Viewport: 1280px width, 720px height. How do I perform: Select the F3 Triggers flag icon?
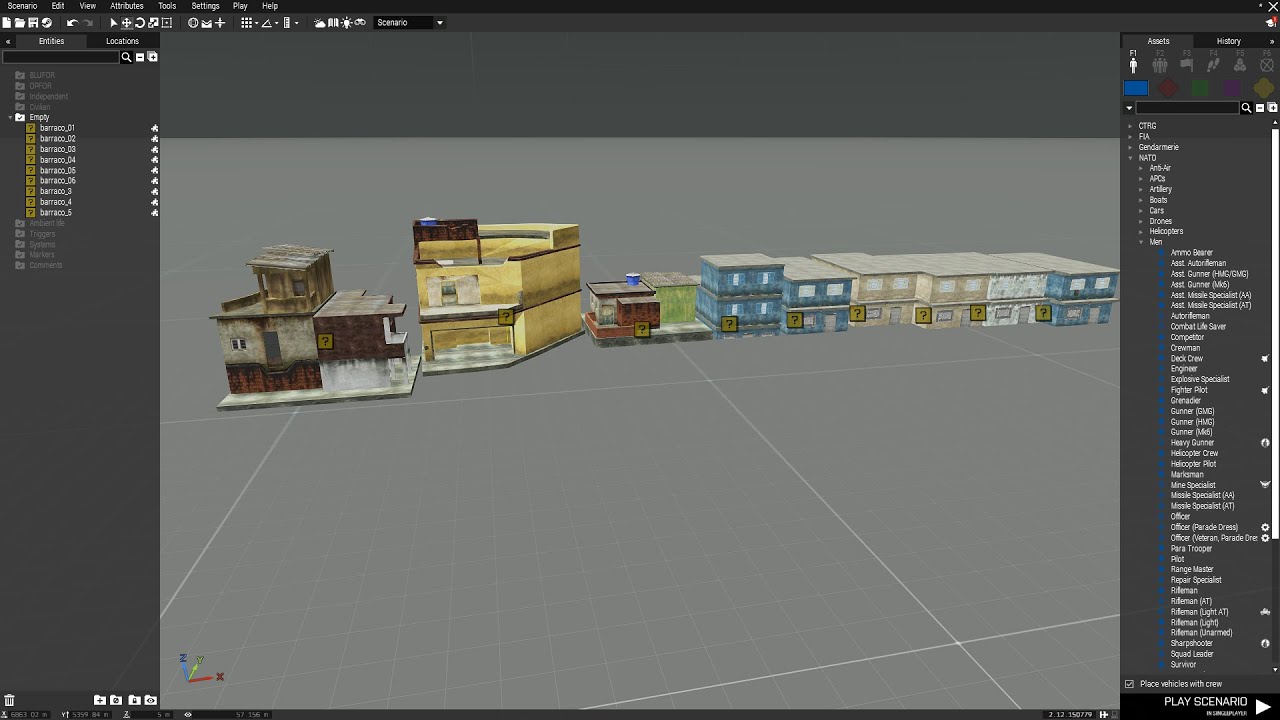coord(1186,64)
